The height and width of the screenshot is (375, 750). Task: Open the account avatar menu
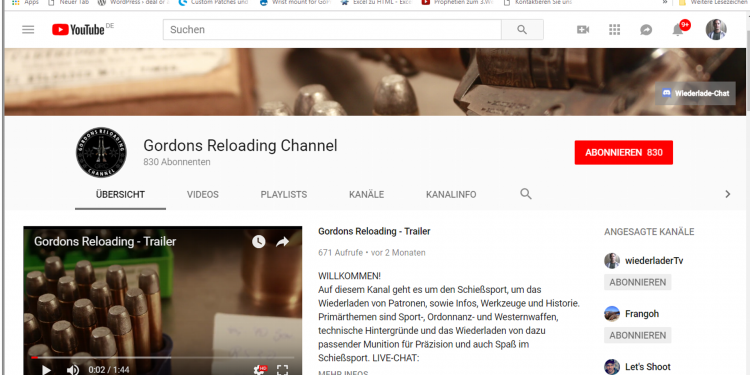[716, 30]
